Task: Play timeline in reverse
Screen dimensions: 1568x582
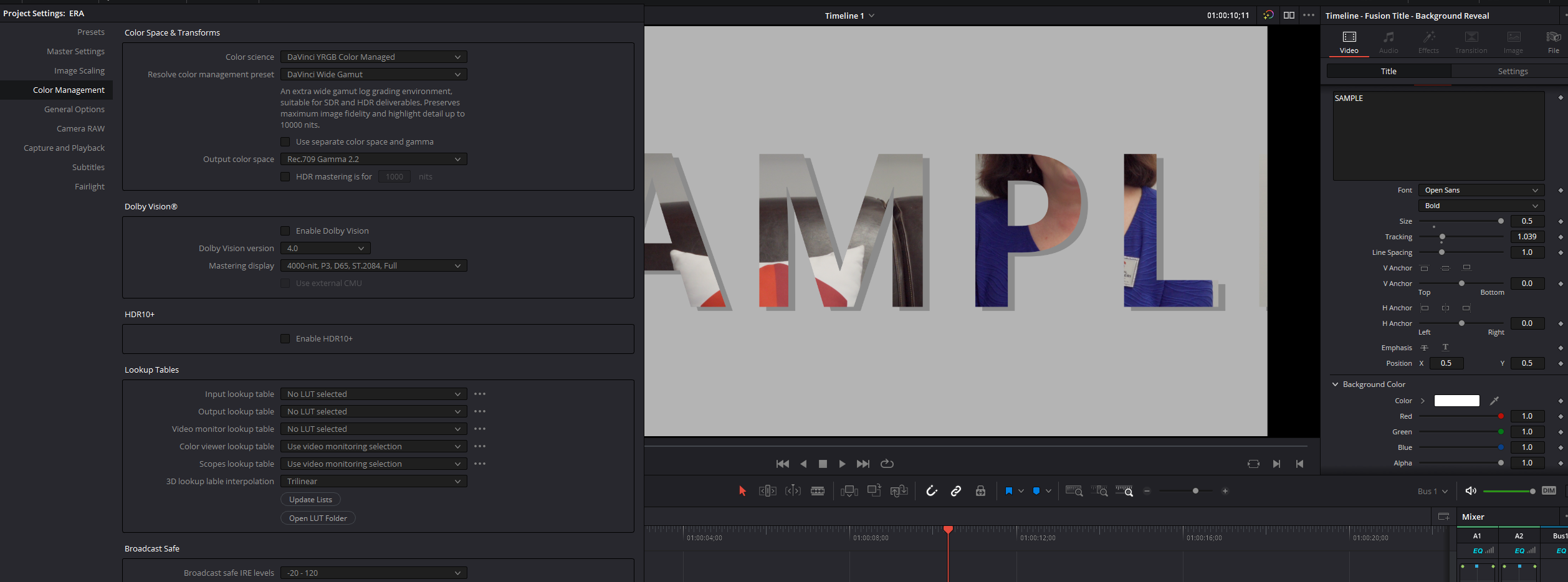Action: point(803,464)
